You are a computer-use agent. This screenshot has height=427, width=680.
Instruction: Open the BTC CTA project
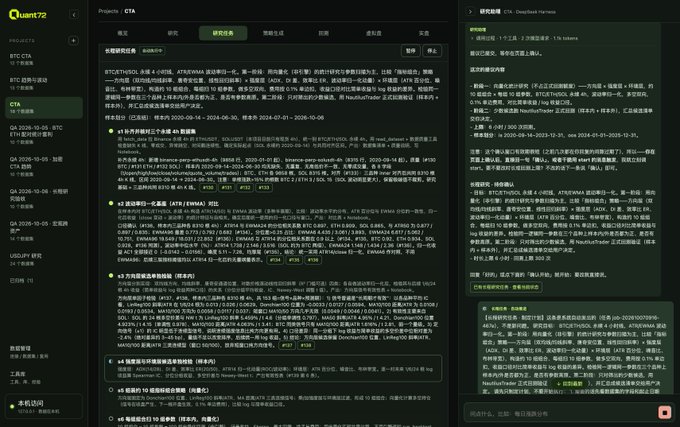(43, 59)
